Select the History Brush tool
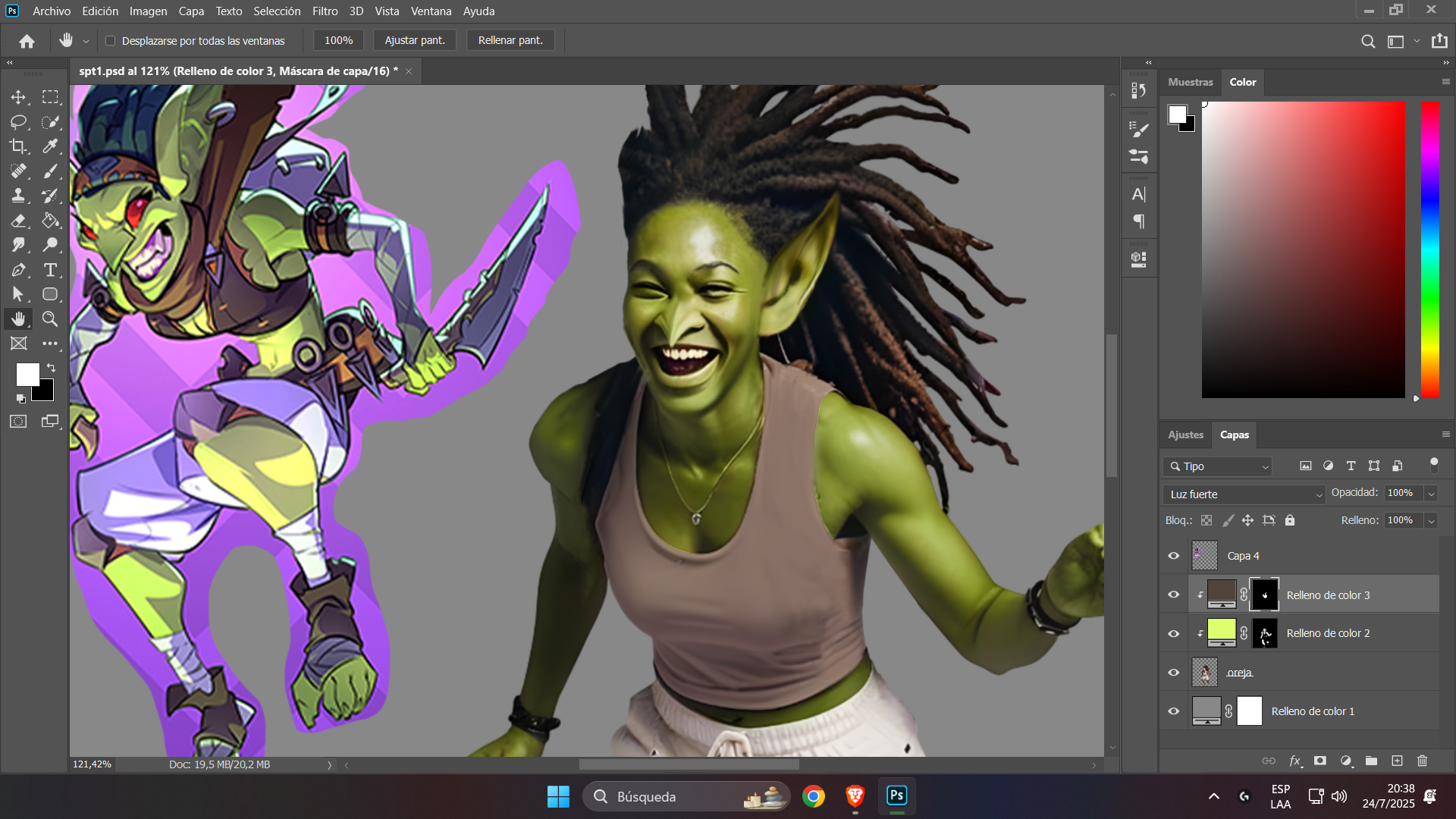This screenshot has height=819, width=1456. (x=50, y=196)
